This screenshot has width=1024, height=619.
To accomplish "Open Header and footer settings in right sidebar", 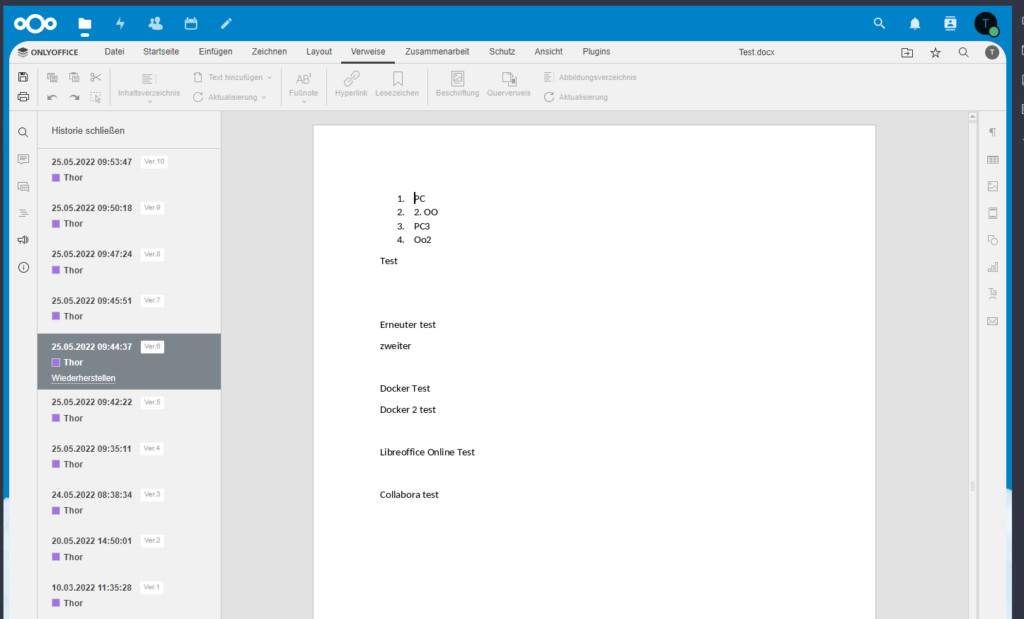I will tap(993, 213).
